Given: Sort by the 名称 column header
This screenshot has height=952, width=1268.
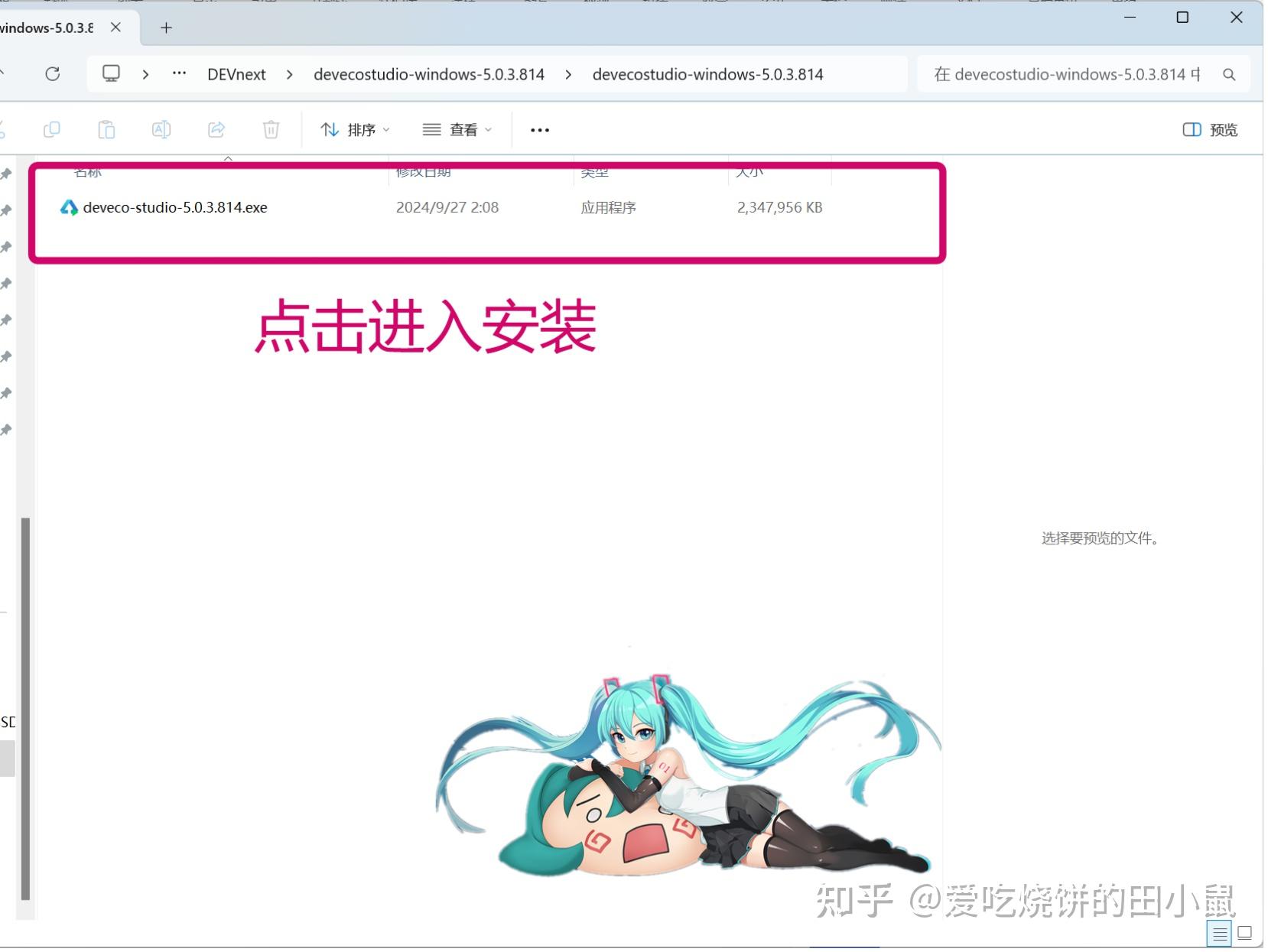Looking at the screenshot, I should tap(87, 171).
